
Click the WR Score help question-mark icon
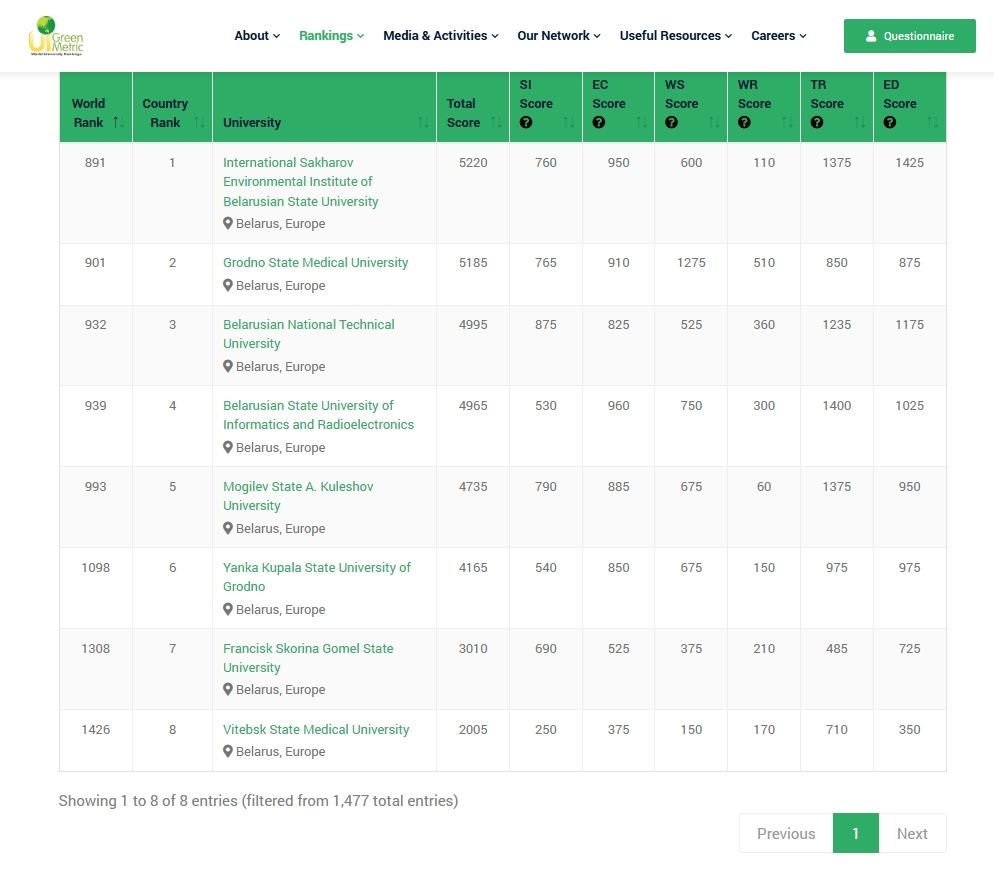click(x=744, y=123)
